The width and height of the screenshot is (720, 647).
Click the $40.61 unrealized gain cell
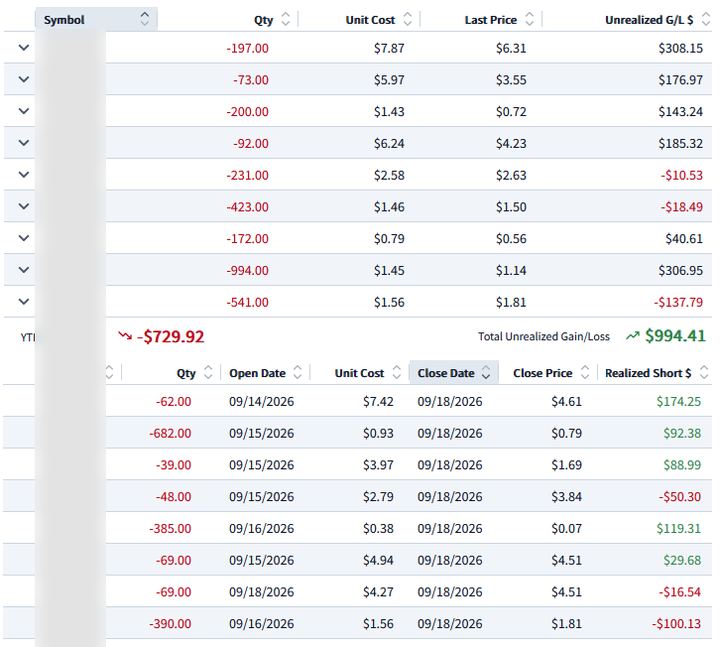click(684, 239)
